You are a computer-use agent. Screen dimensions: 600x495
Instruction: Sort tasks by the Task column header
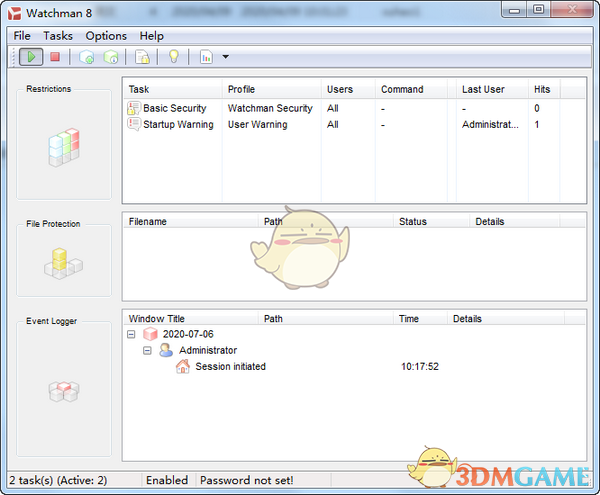(x=173, y=89)
